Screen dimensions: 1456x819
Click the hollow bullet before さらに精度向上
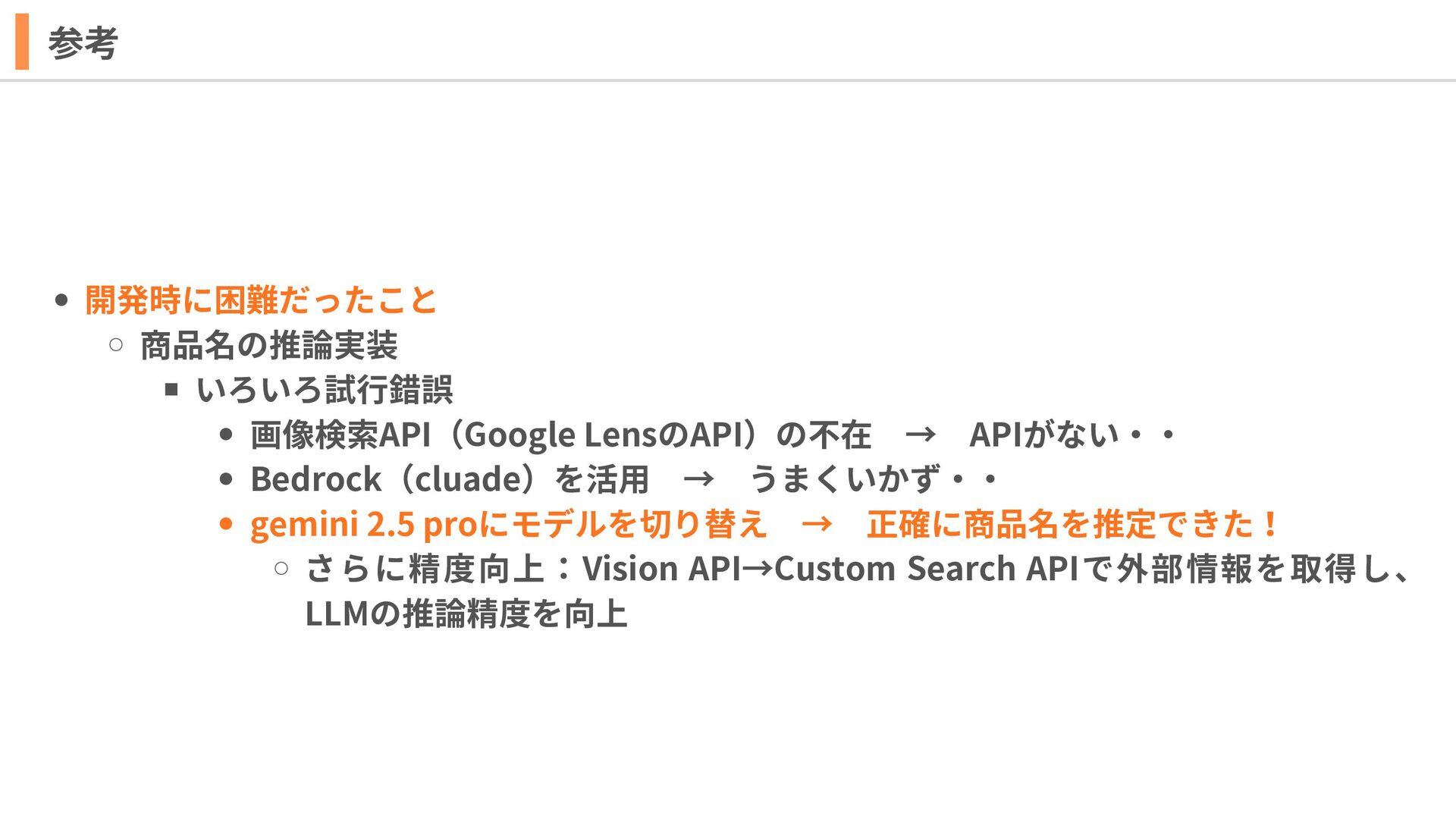[x=281, y=568]
